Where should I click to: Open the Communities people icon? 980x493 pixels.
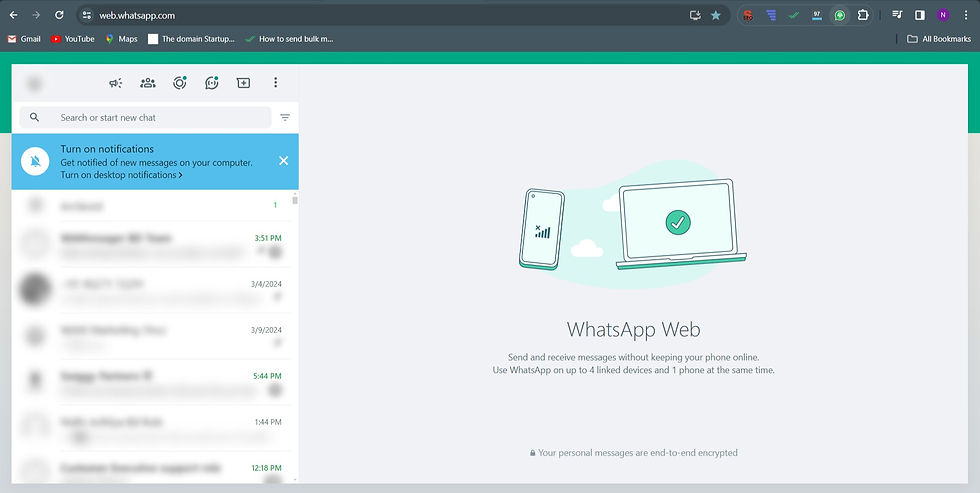point(148,82)
